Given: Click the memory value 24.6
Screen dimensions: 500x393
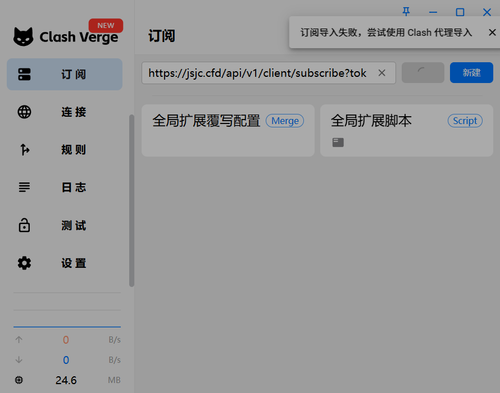Looking at the screenshot, I should tap(66, 380).
